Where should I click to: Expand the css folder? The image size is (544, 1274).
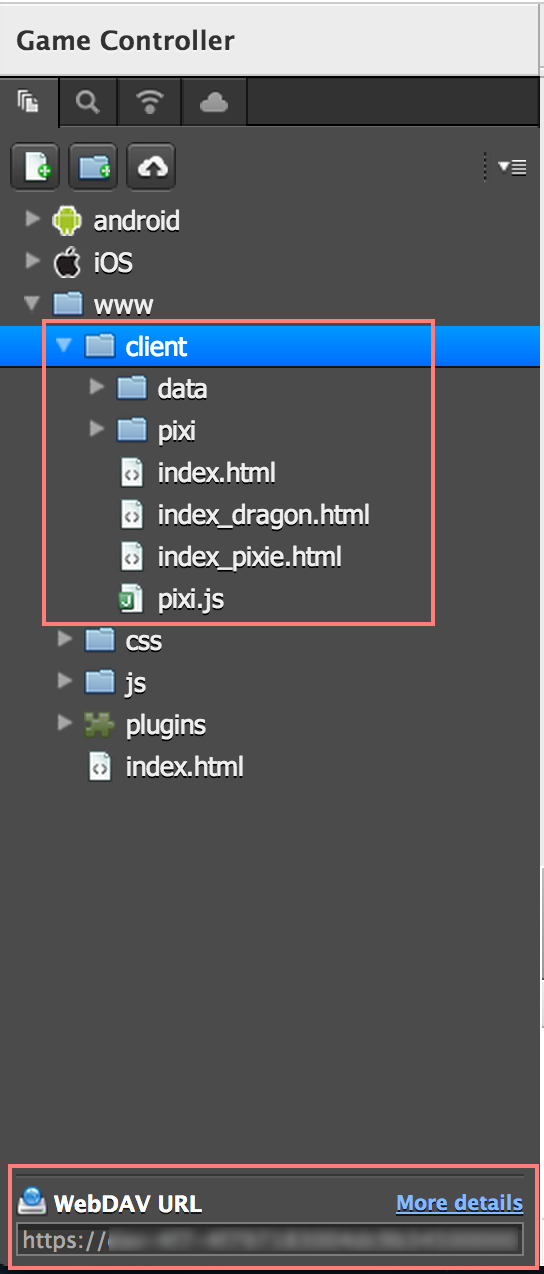(65, 638)
